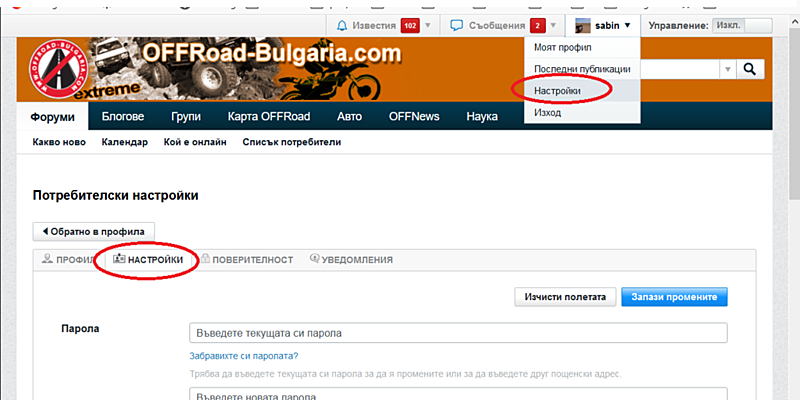Go to Какво ново
The image size is (800, 400).
[59, 142]
